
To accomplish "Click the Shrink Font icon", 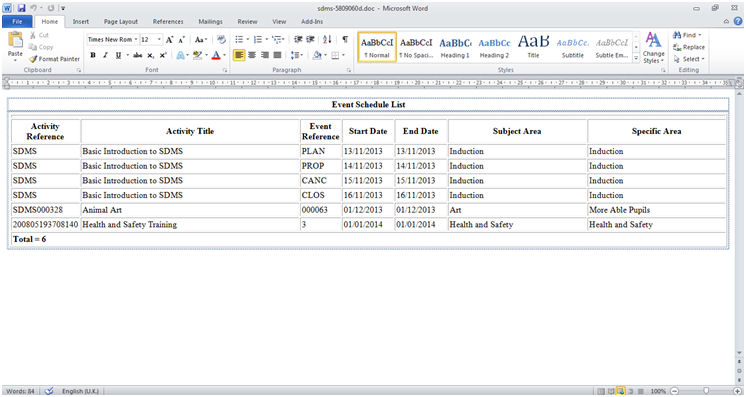I will 181,40.
